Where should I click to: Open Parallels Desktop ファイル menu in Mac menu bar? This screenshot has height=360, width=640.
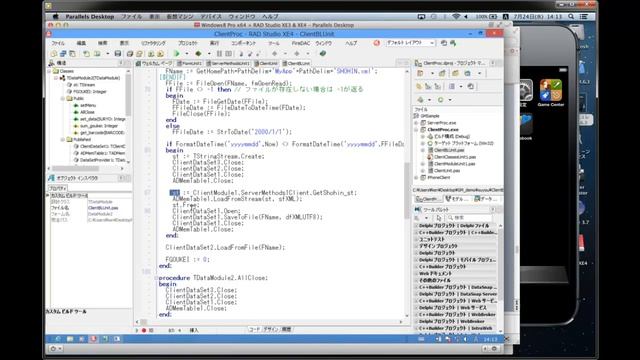(131, 17)
